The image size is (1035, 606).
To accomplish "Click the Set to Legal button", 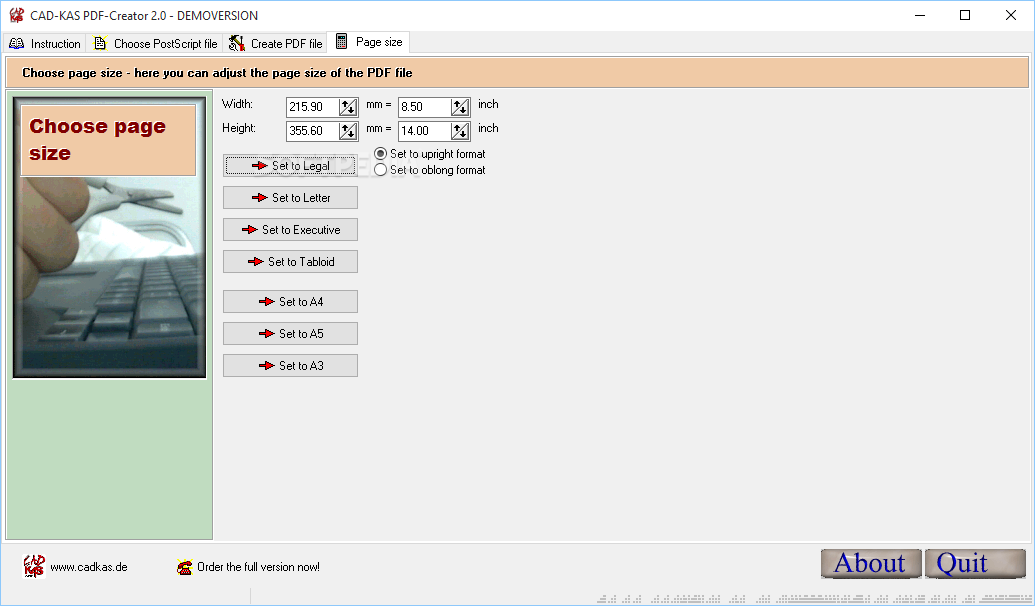I will coord(290,166).
